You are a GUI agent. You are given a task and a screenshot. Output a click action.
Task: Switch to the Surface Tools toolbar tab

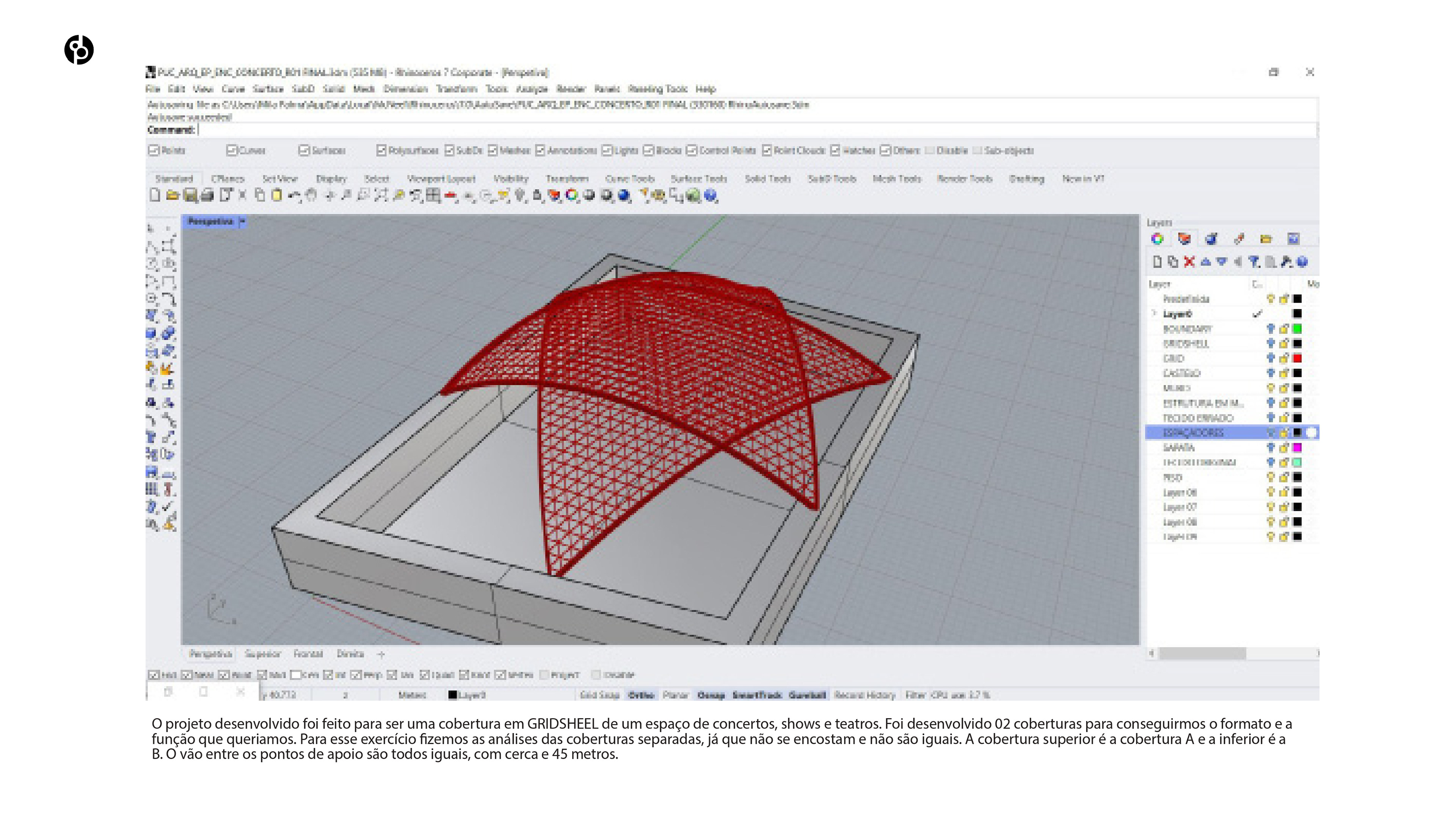pyautogui.click(x=698, y=179)
